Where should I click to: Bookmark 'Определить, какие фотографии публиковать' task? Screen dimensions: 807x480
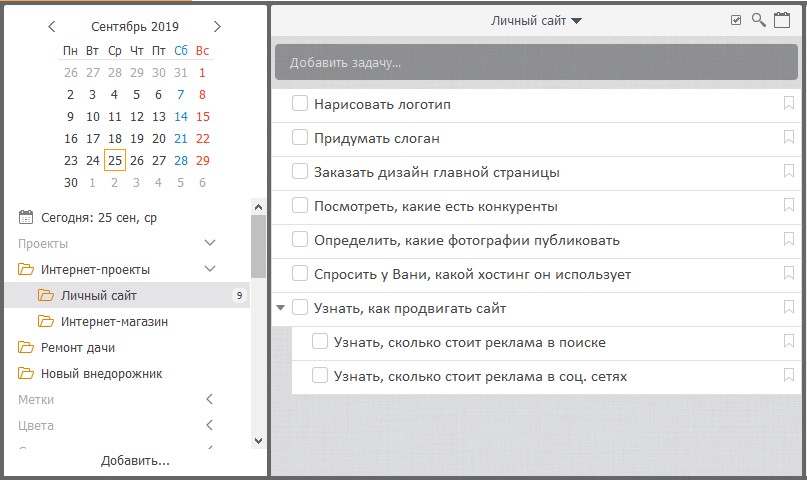pyautogui.click(x=788, y=239)
